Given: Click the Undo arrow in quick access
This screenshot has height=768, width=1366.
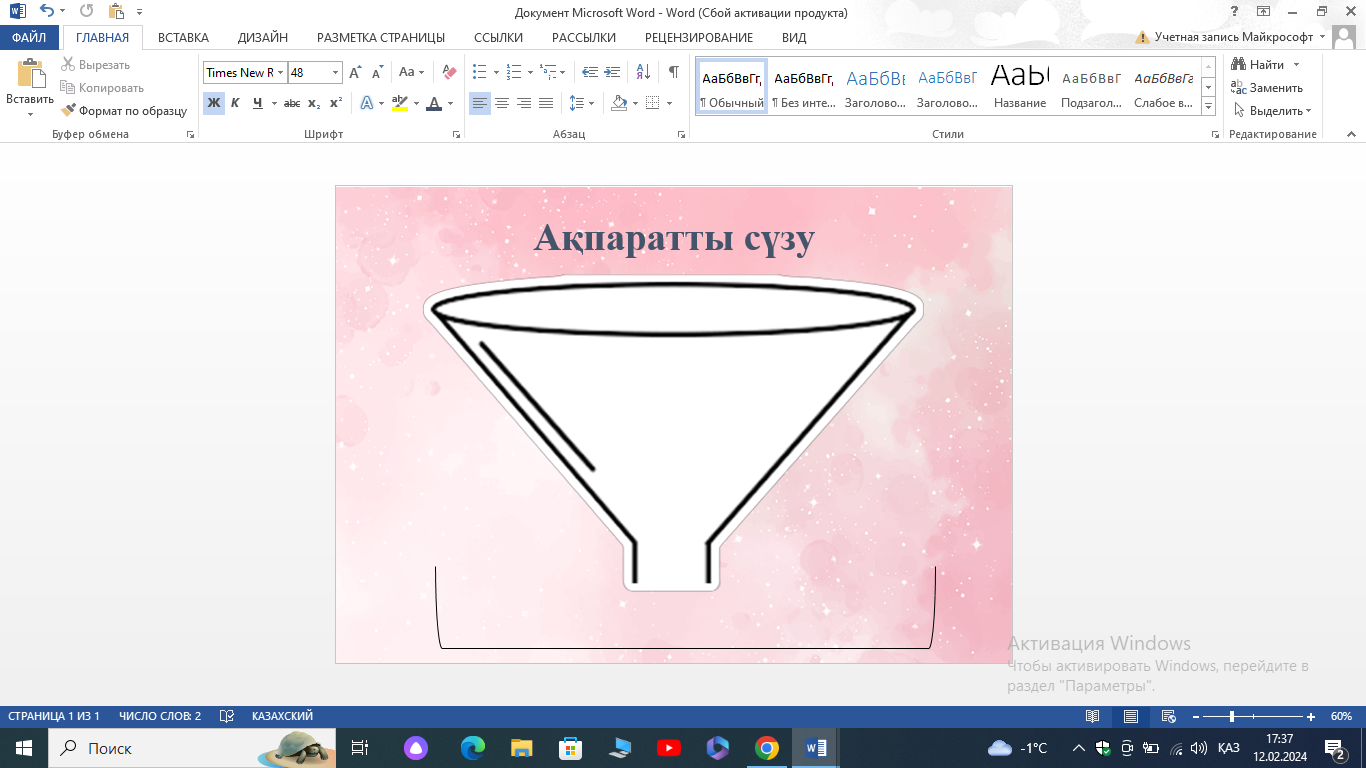Looking at the screenshot, I should pyautogui.click(x=47, y=12).
